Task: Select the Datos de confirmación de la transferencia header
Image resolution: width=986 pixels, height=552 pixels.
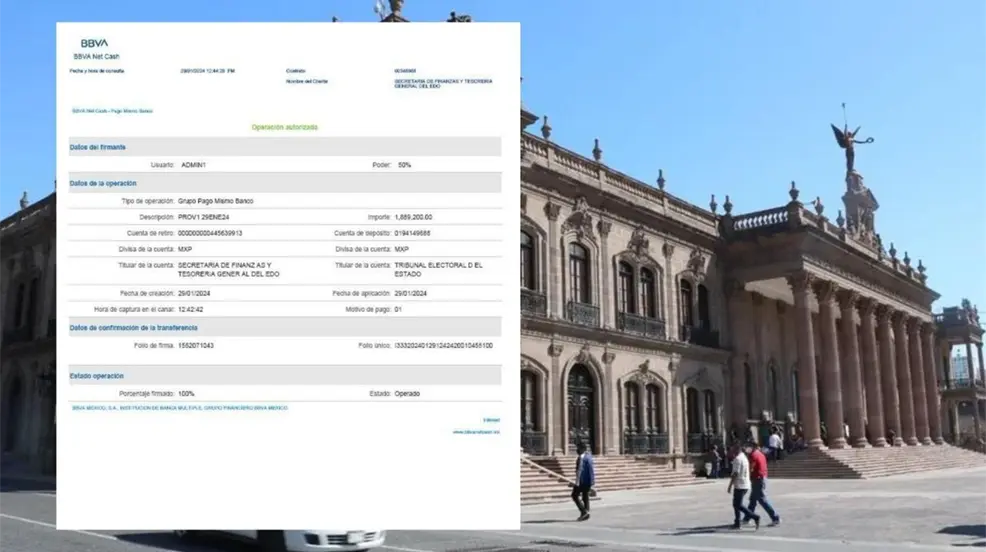Action: tap(133, 328)
